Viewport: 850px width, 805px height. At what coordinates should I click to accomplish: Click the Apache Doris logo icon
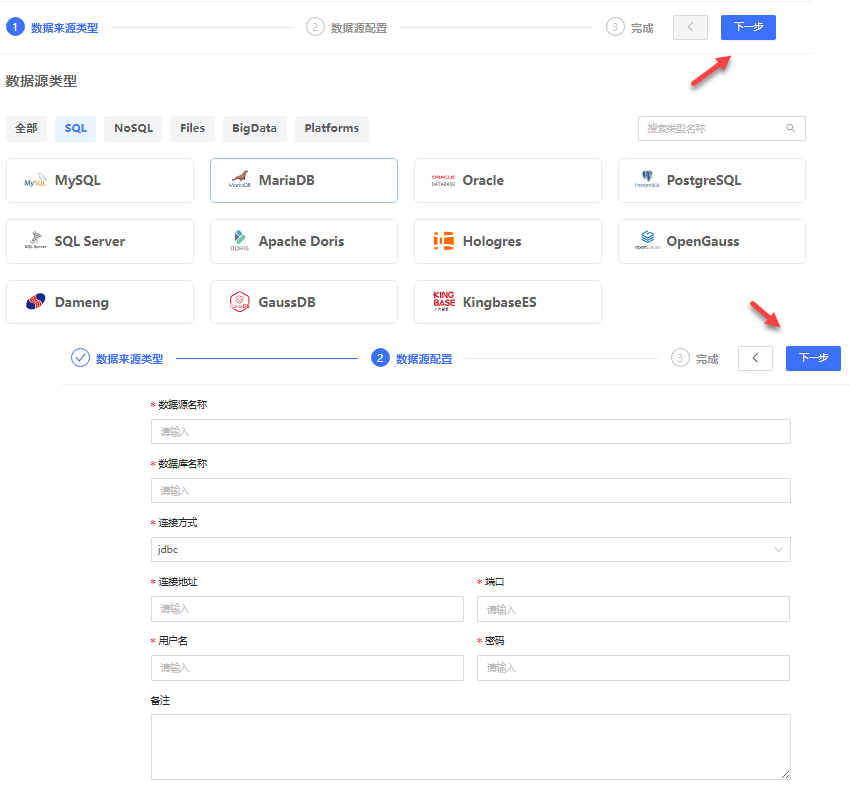click(240, 240)
